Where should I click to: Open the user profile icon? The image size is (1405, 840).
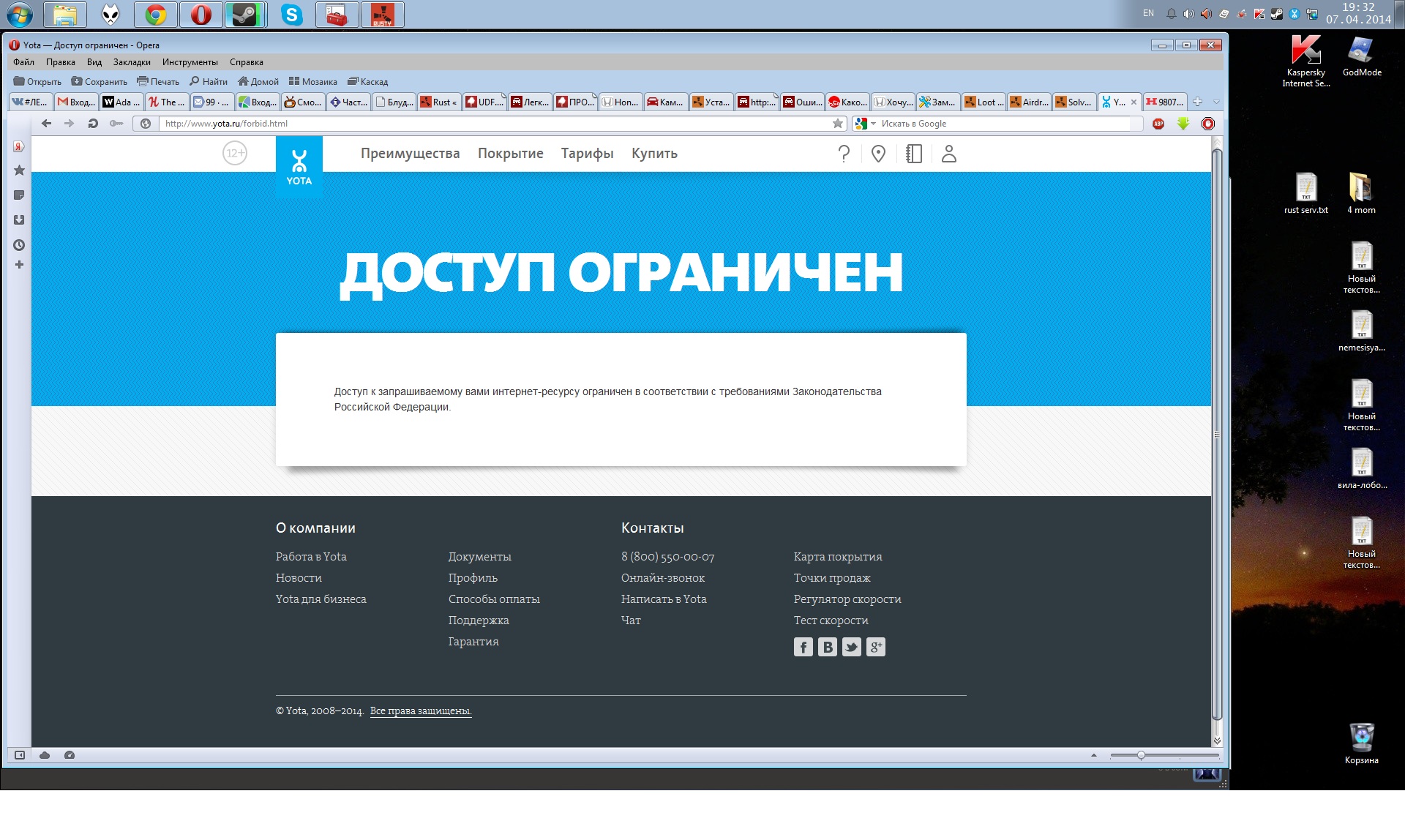pyautogui.click(x=948, y=154)
